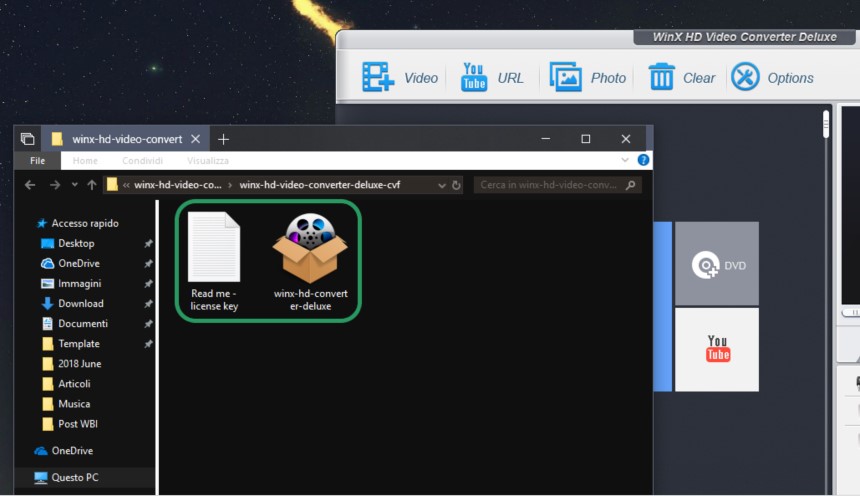Maximize the Explorer window
Image resolution: width=860 pixels, height=496 pixels.
pyautogui.click(x=586, y=139)
